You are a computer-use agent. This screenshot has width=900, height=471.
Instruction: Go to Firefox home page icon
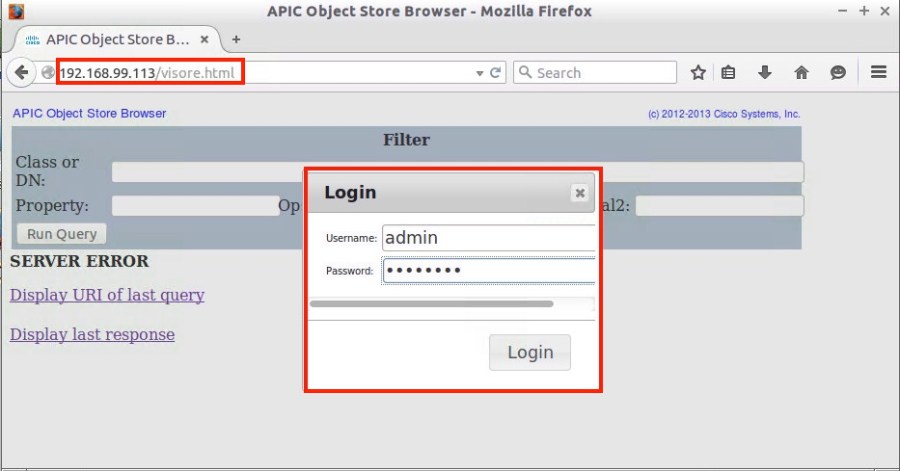801,73
